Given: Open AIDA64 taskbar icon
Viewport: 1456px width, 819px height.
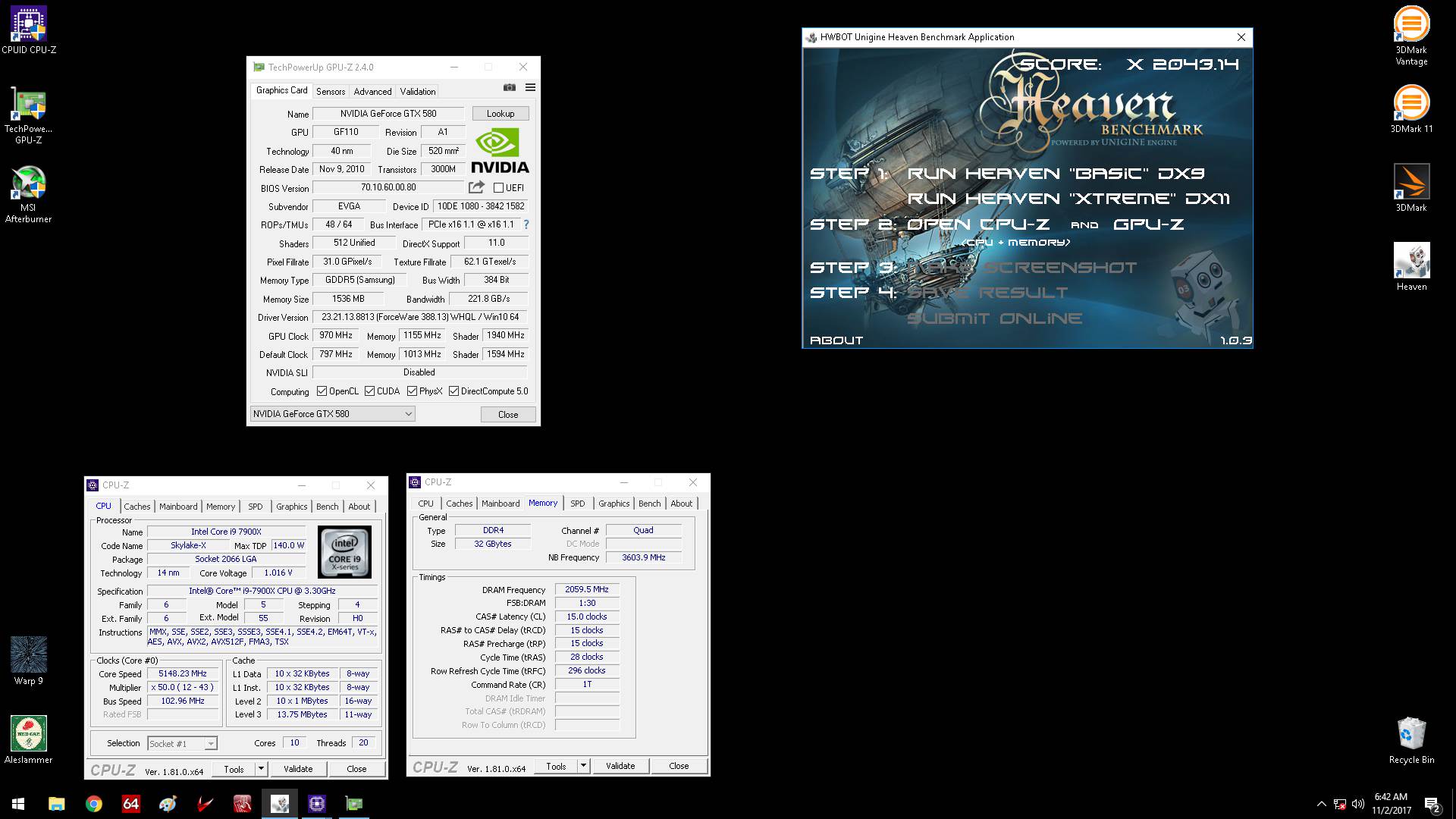Looking at the screenshot, I should tap(130, 804).
